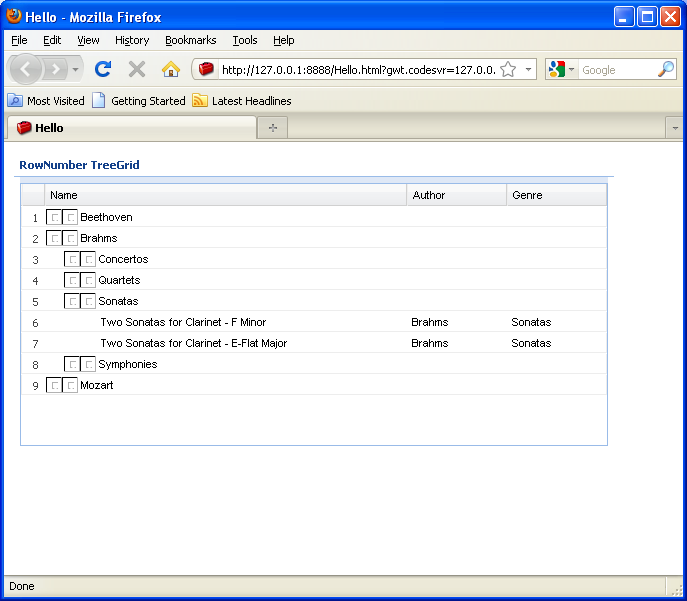Click the Firefox logo in the title bar
This screenshot has width=687, height=601.
tap(14, 16)
